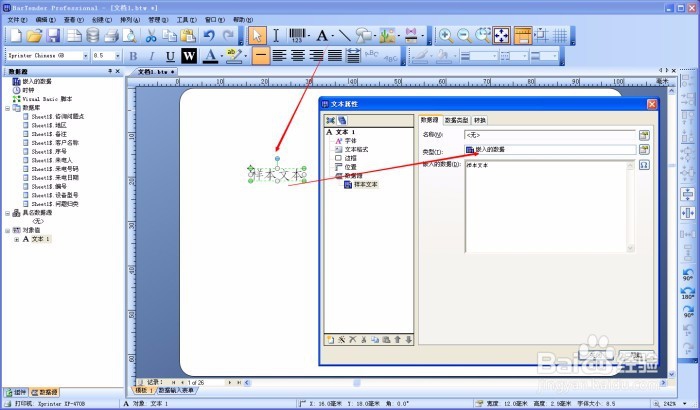Choose the arrow selection pointer tool

257,36
